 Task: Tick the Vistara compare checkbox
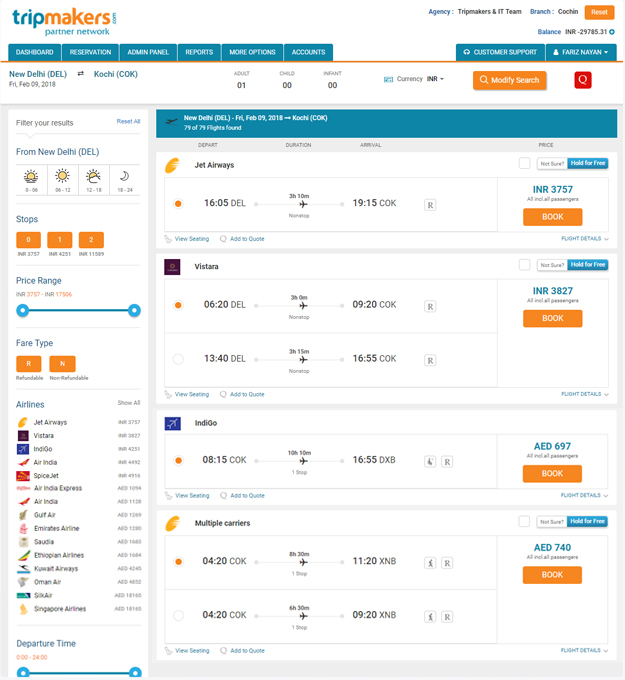[524, 265]
